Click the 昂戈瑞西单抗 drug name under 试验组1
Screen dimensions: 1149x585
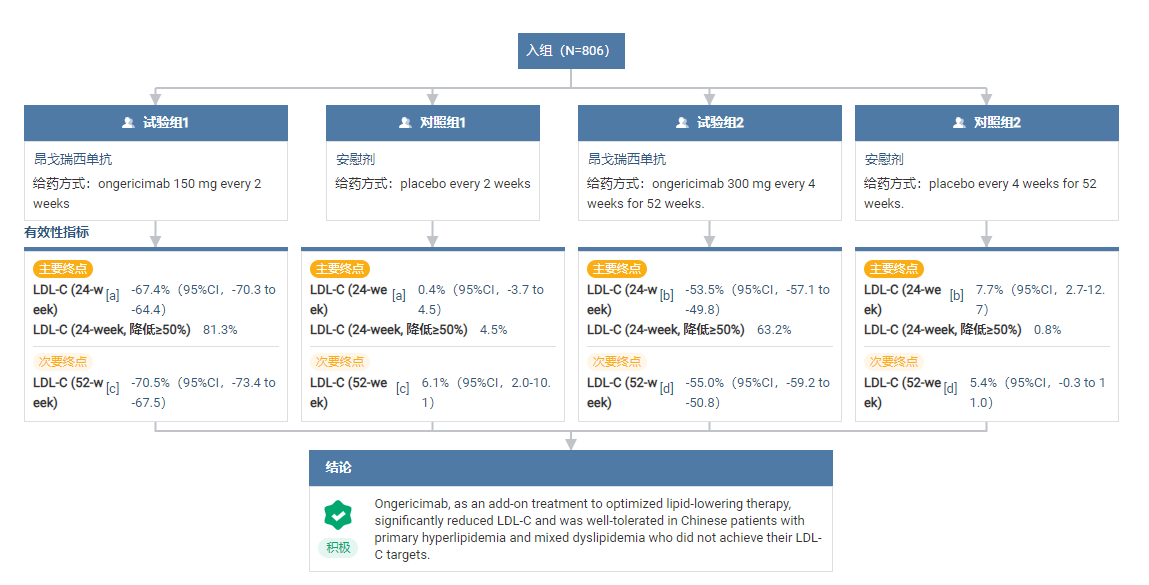point(73,159)
